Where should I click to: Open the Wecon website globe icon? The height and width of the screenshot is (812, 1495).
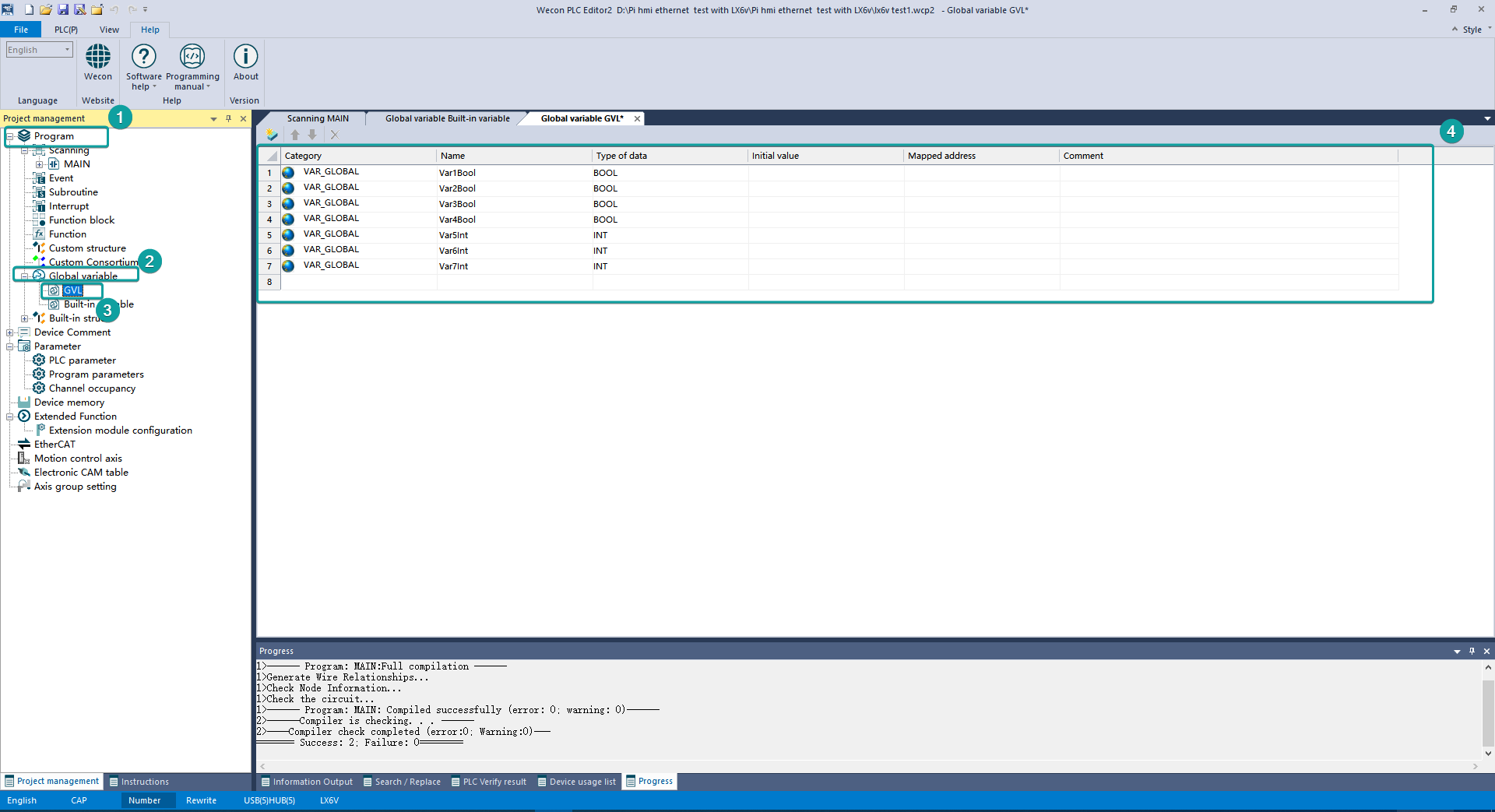[x=98, y=56]
